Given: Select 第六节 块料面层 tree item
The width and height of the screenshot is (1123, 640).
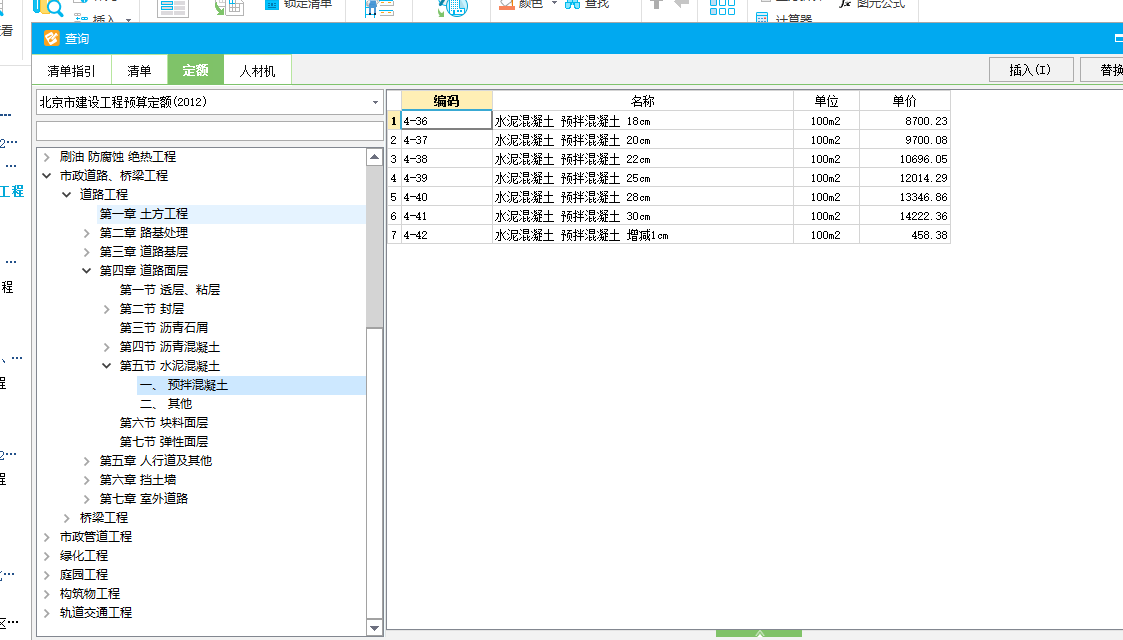Looking at the screenshot, I should 164,423.
